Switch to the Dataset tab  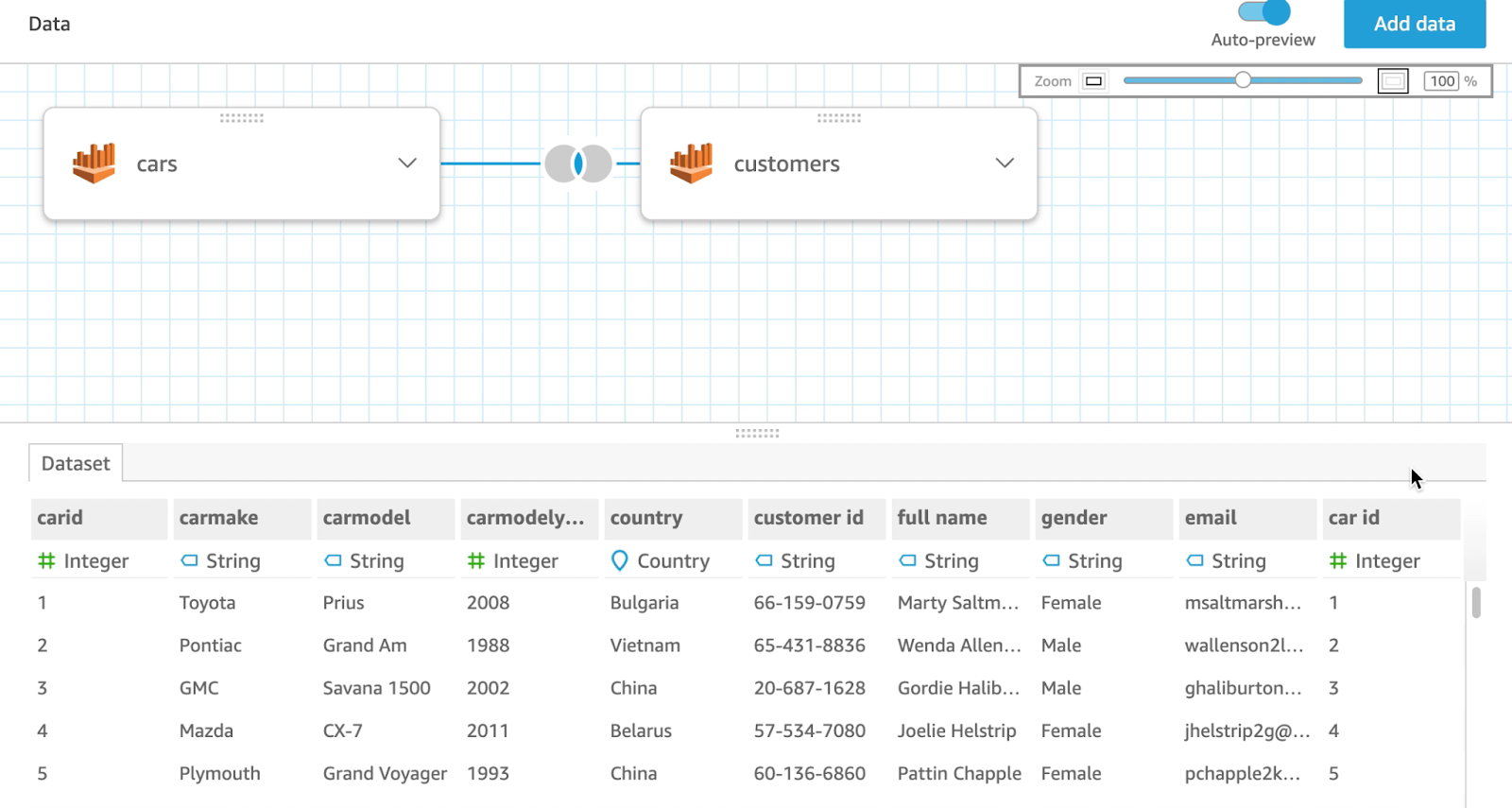[x=76, y=463]
